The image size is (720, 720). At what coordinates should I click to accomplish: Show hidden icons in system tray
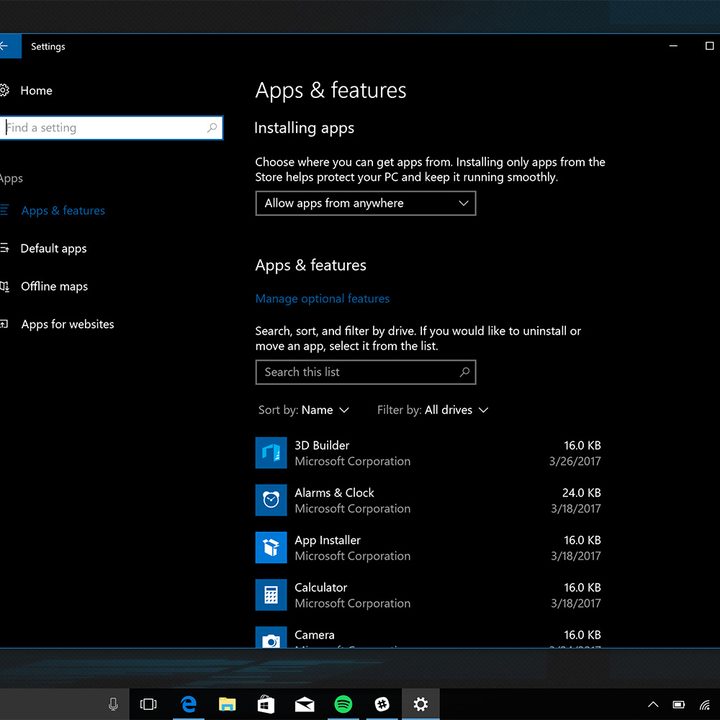point(653,704)
